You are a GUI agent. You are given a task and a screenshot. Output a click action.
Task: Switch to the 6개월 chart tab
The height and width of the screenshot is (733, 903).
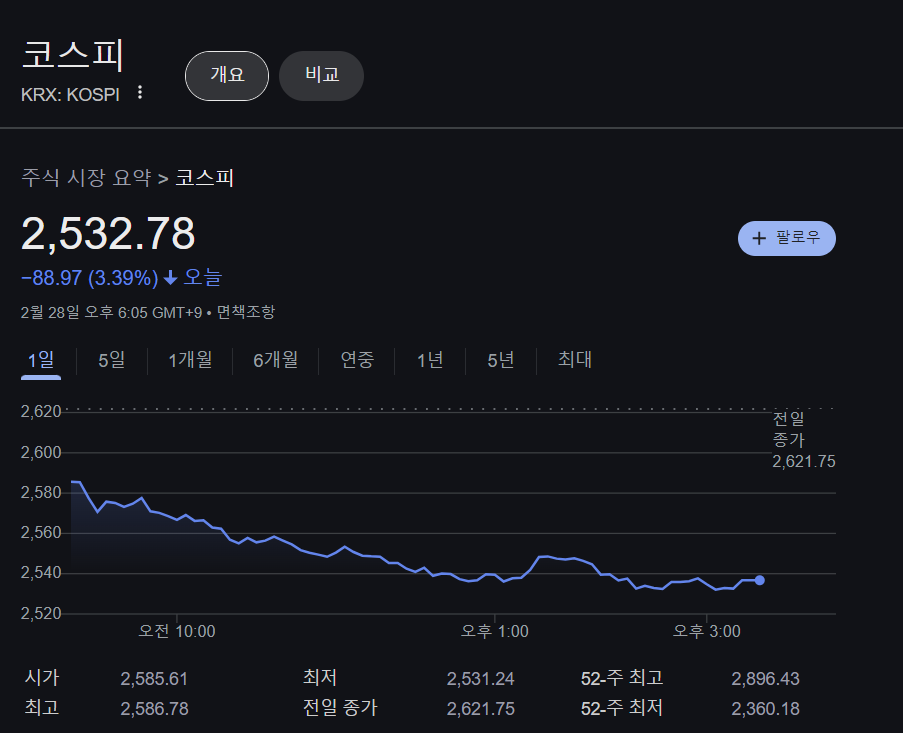pos(276,360)
